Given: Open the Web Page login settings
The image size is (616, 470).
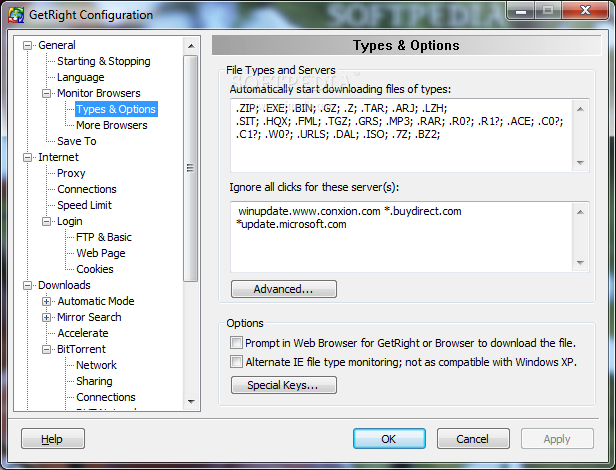Looking at the screenshot, I should tap(101, 253).
